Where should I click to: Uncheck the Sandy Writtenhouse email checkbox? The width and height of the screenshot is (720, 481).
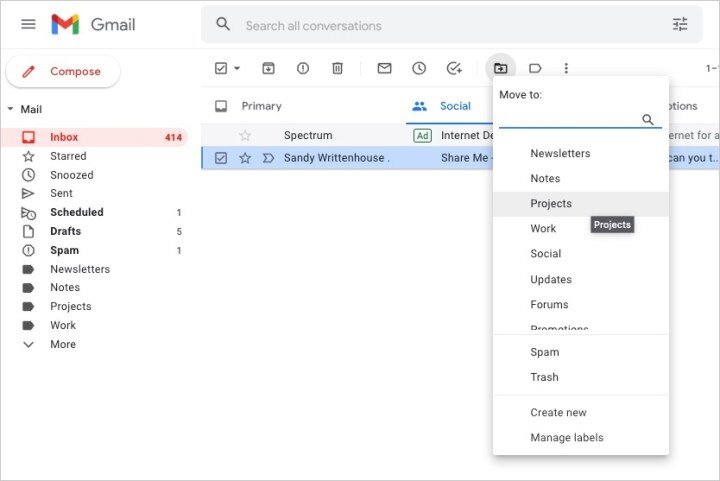click(x=221, y=158)
